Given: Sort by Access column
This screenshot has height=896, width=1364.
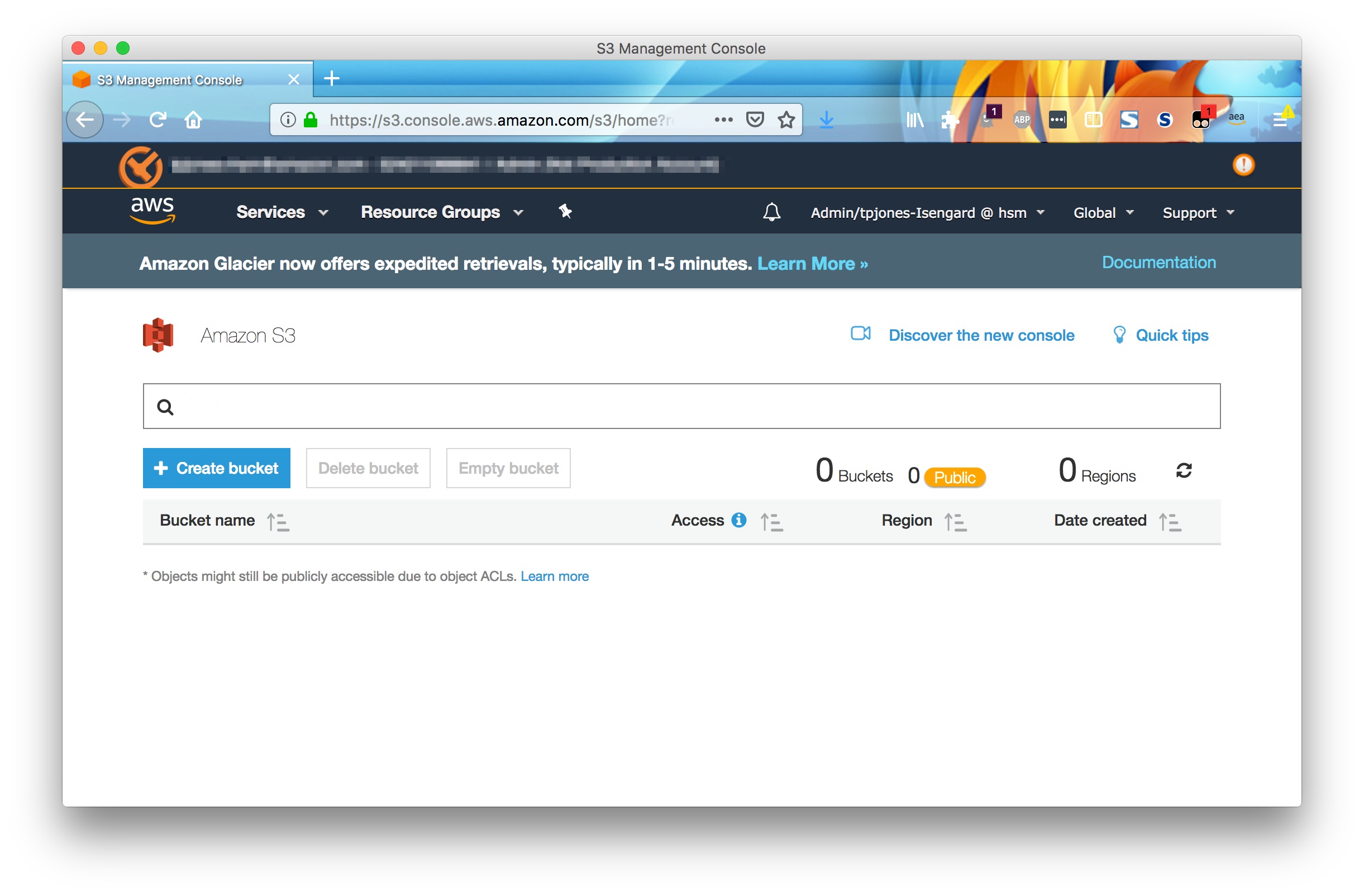Looking at the screenshot, I should tap(772, 522).
